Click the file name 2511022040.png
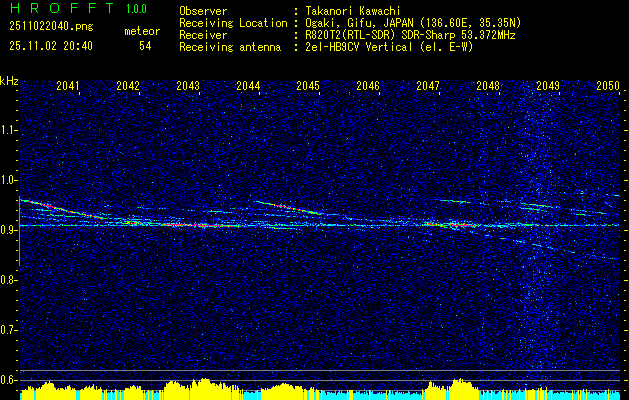629x400 pixels. click(51, 27)
